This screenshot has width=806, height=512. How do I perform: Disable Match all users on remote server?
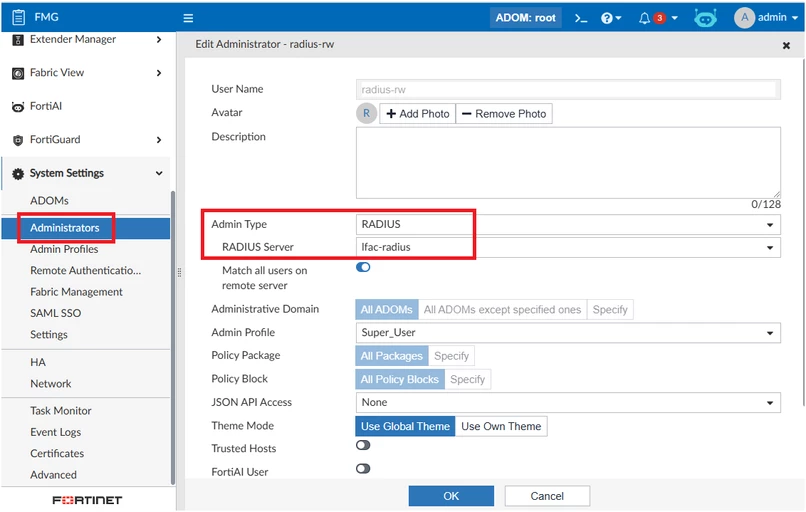pos(363,267)
